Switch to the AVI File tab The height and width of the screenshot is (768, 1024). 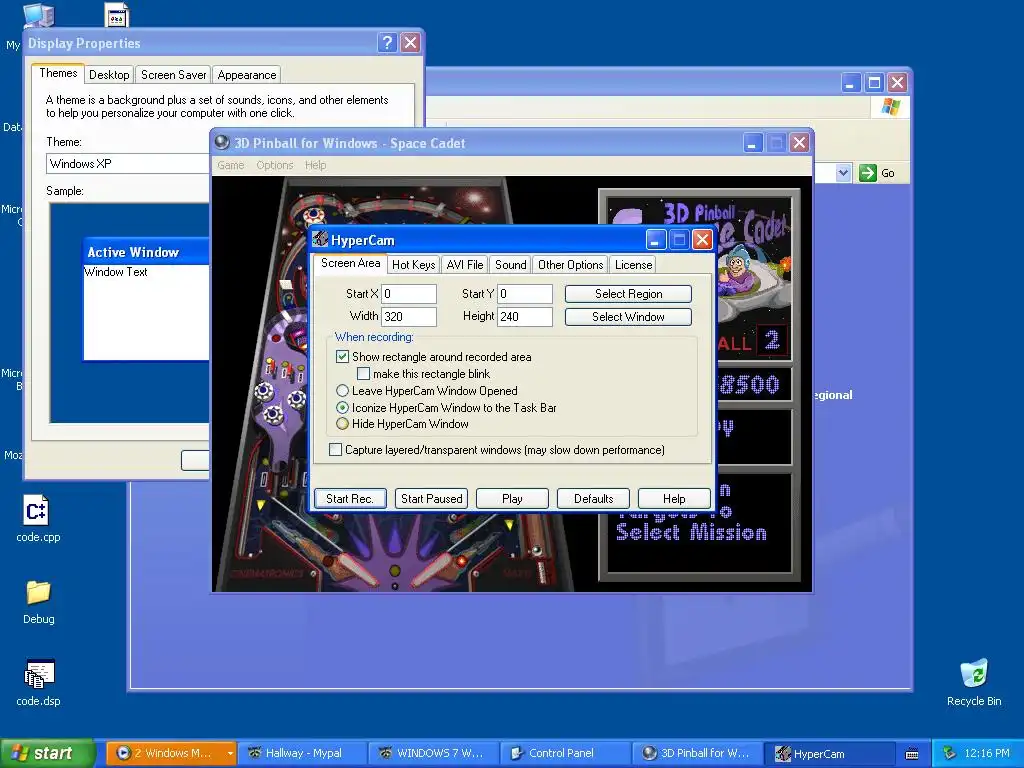point(464,264)
